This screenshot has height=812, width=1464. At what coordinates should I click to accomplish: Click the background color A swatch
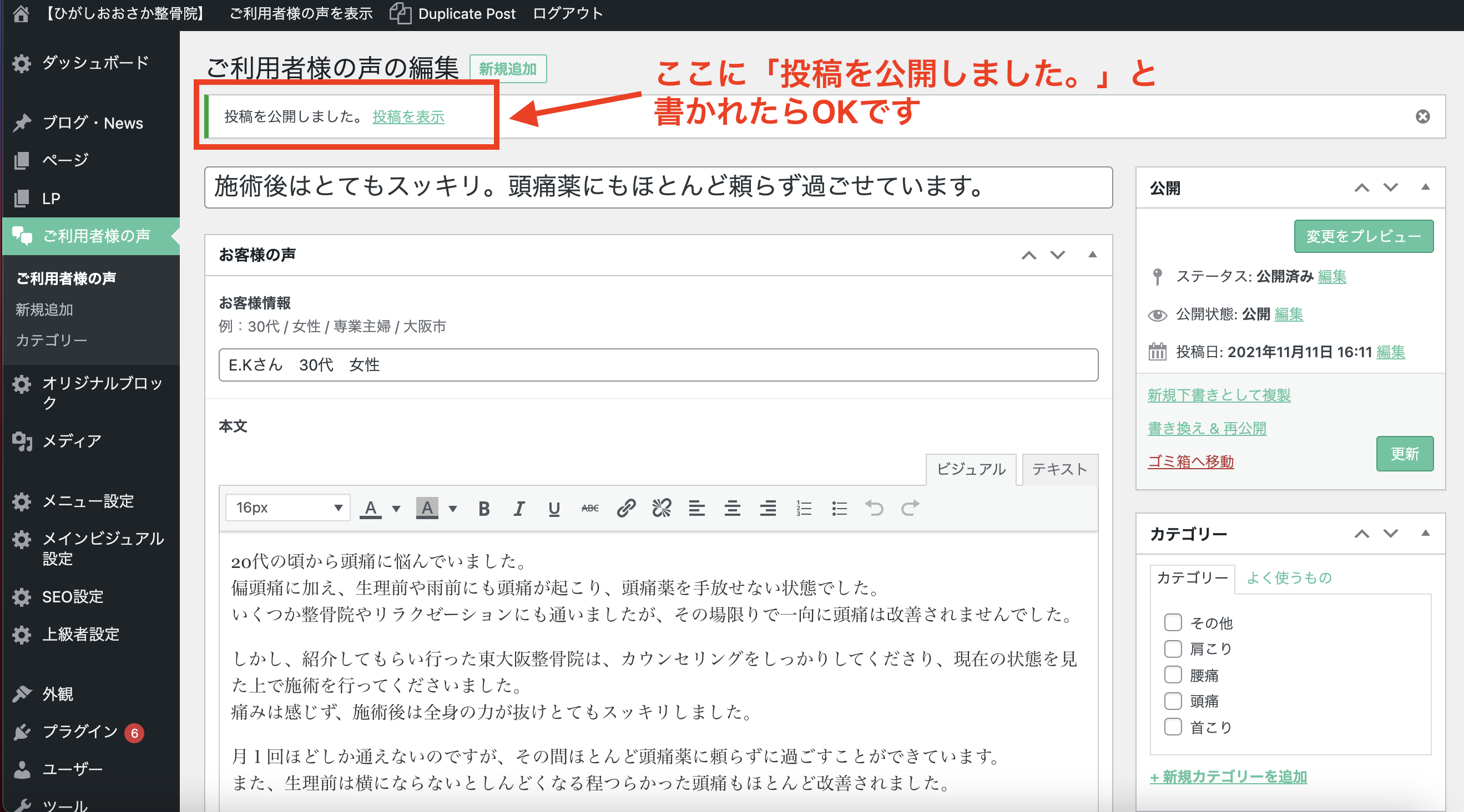pyautogui.click(x=427, y=508)
